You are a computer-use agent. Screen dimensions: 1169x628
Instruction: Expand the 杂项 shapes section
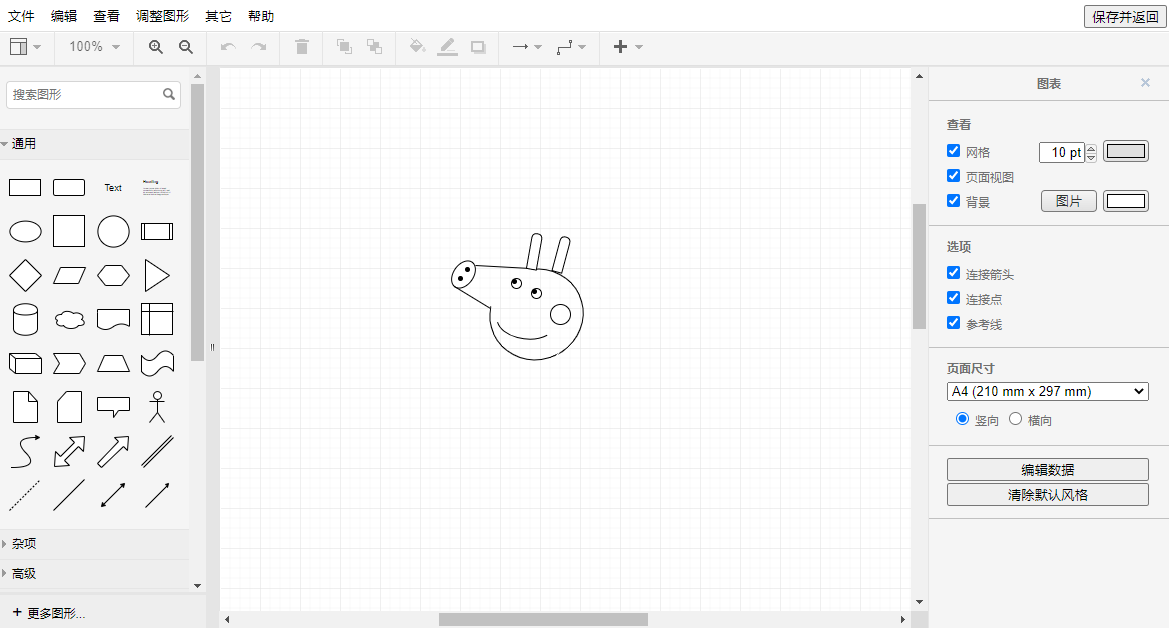pyautogui.click(x=94, y=544)
